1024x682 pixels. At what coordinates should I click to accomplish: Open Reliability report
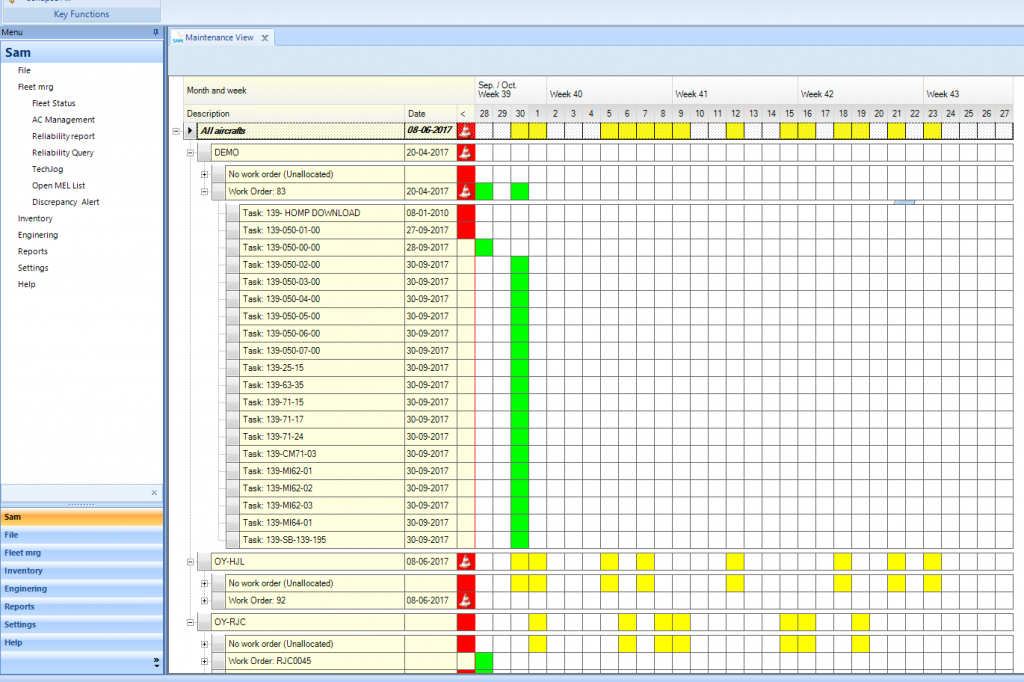click(63, 136)
